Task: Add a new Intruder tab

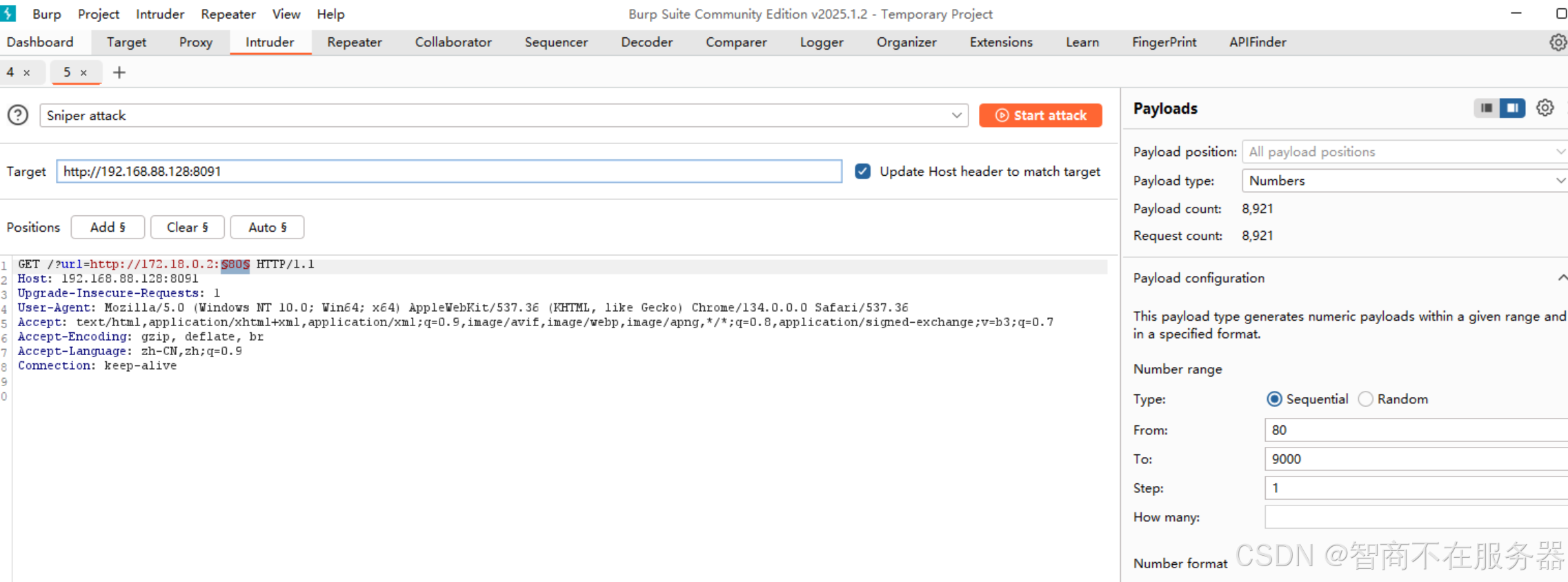Action: pos(119,72)
